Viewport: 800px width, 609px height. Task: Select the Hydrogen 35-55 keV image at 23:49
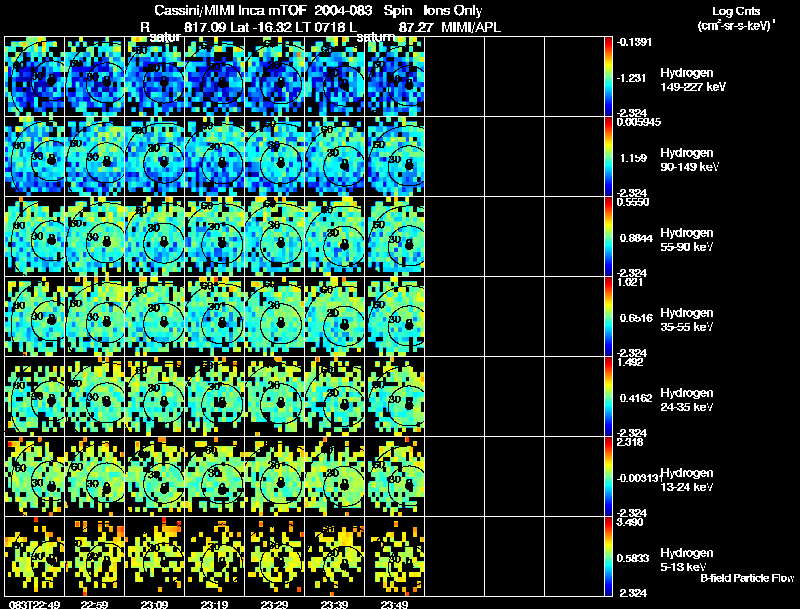coord(394,316)
